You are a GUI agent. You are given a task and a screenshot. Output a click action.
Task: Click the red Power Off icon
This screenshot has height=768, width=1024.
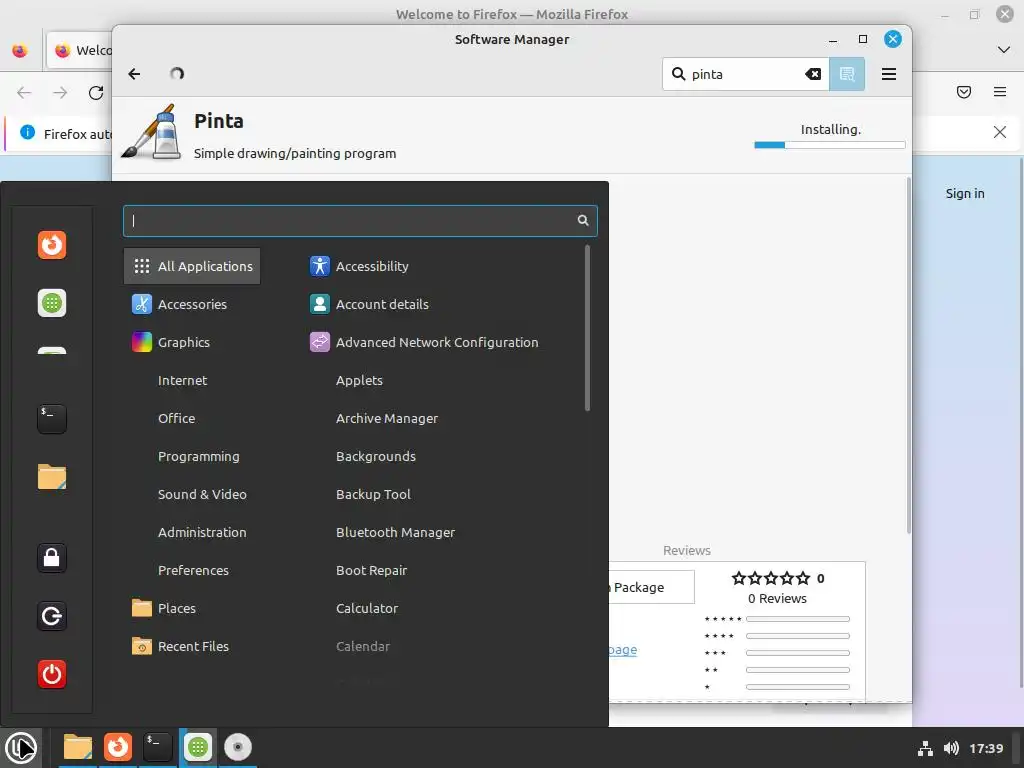(x=52, y=674)
